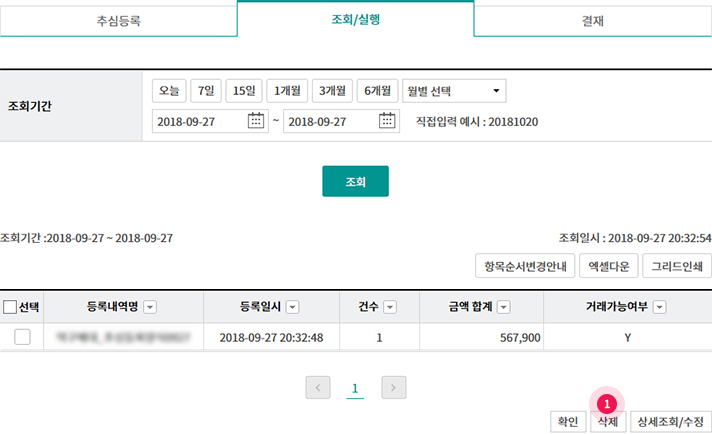
Task: Open filter arrow for 등록내역명 column
Action: tap(150, 307)
